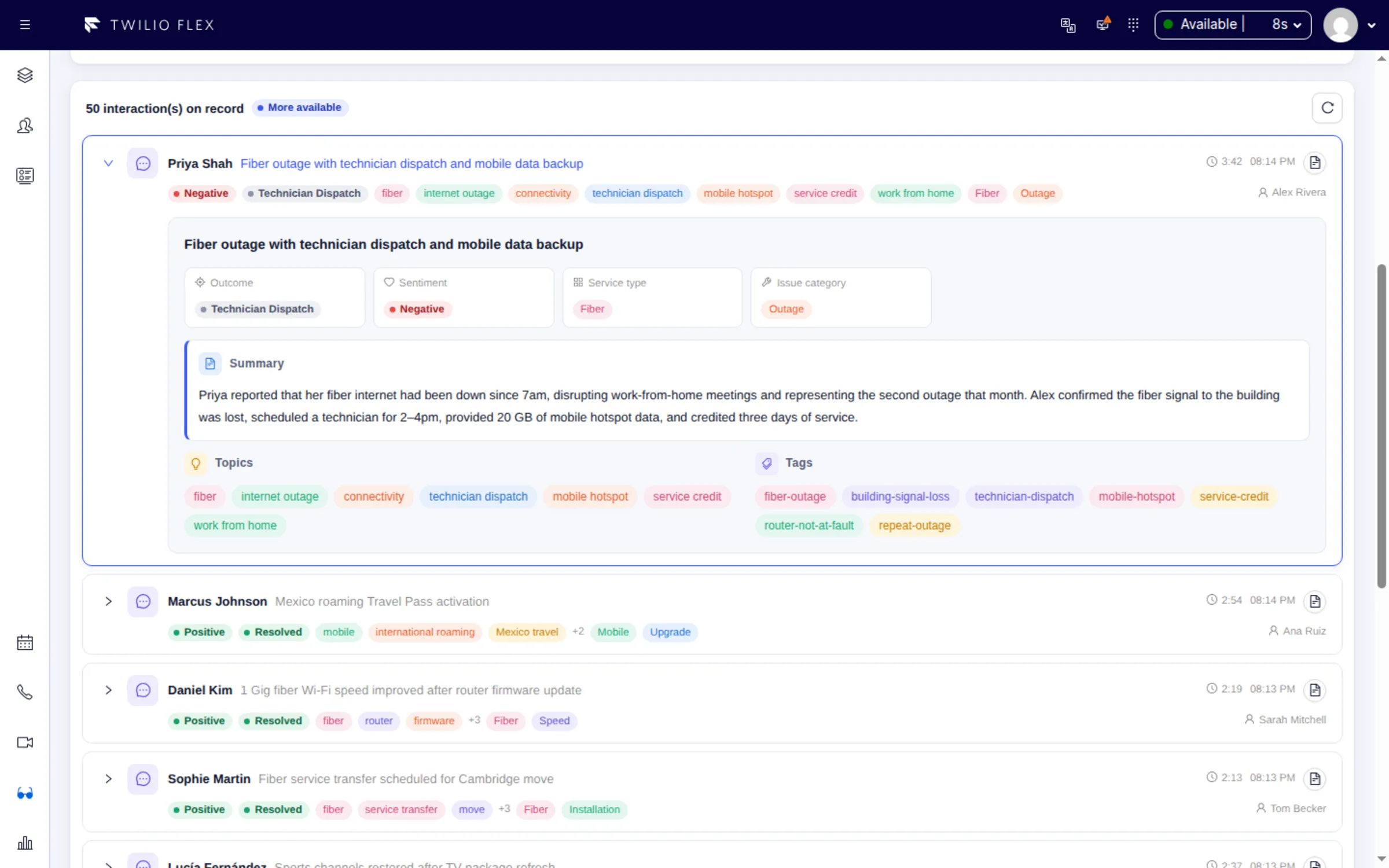This screenshot has height=868, width=1389.
Task: Click the repeat-outage tag
Action: [x=914, y=525]
